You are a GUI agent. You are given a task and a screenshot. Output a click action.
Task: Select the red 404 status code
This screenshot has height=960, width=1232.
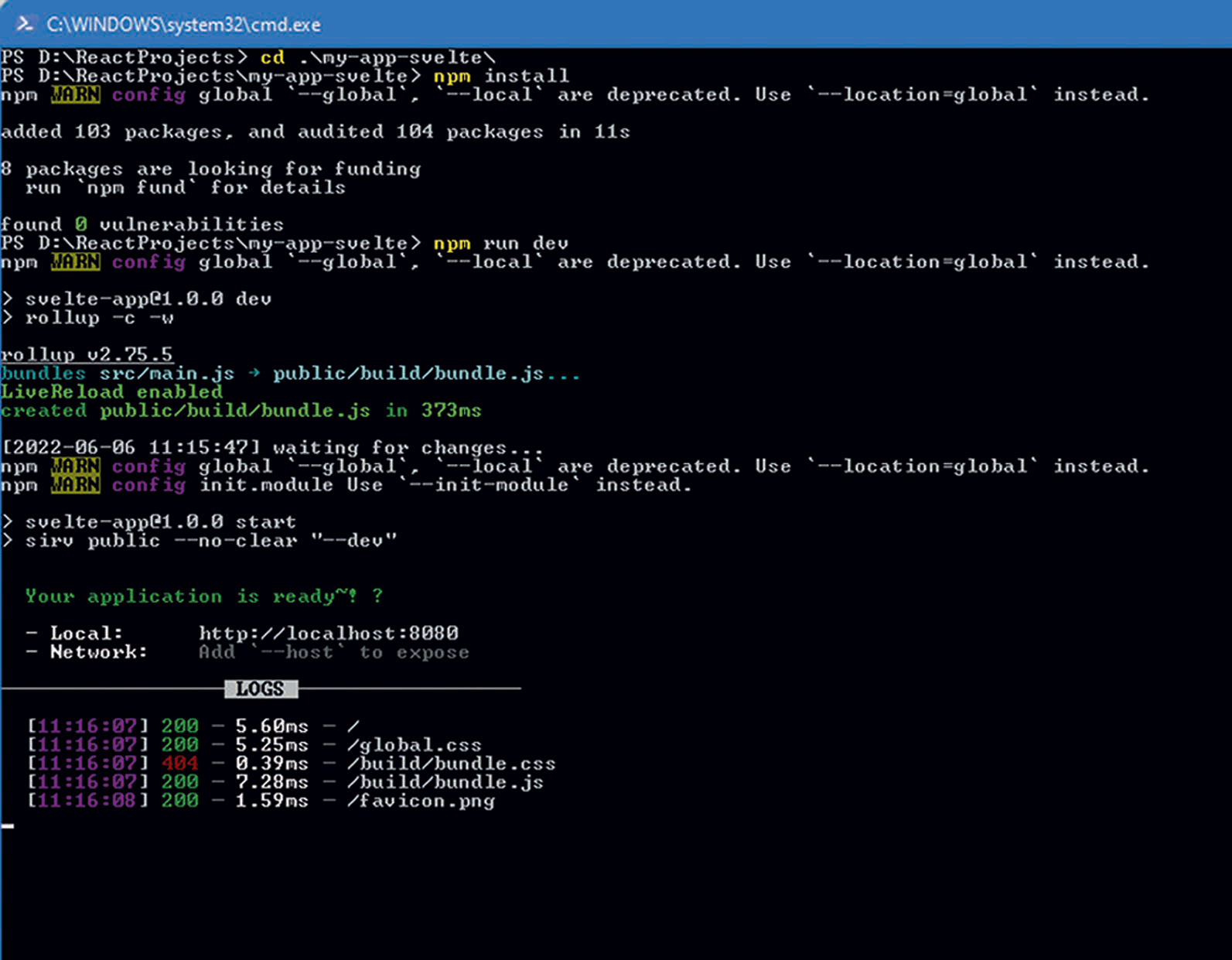click(179, 764)
